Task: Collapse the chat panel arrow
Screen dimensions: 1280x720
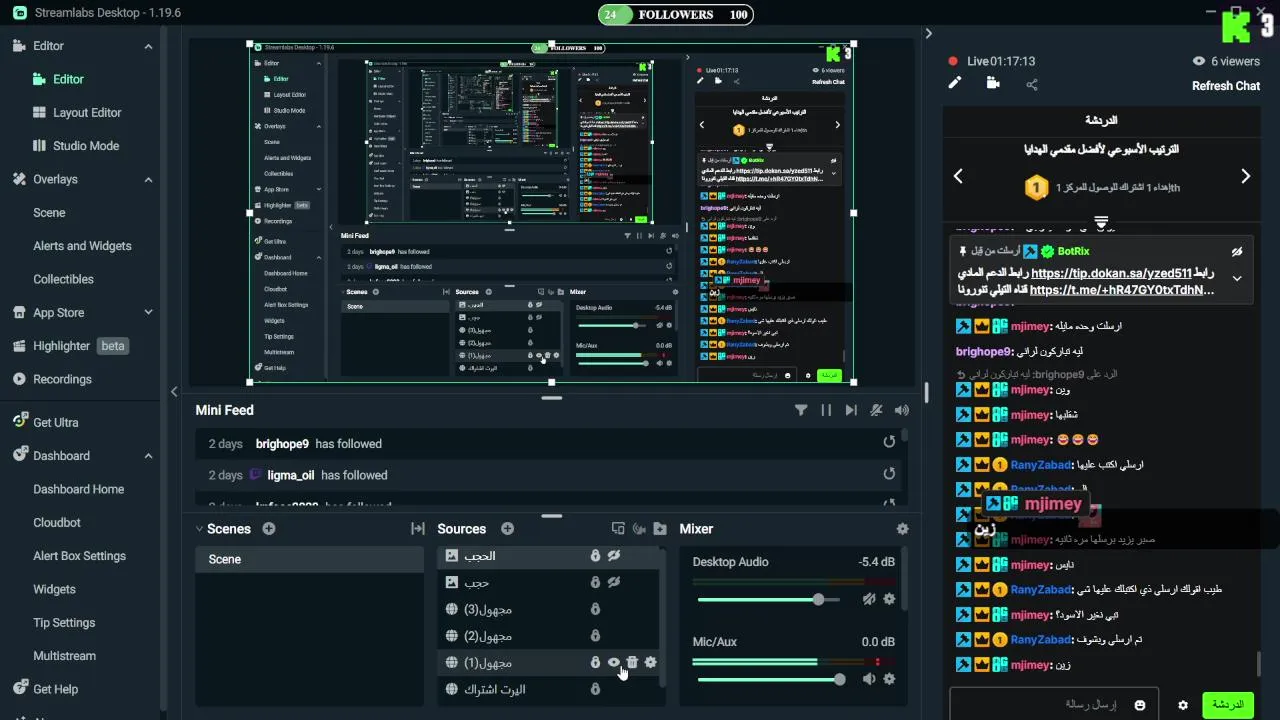Action: 928,33
